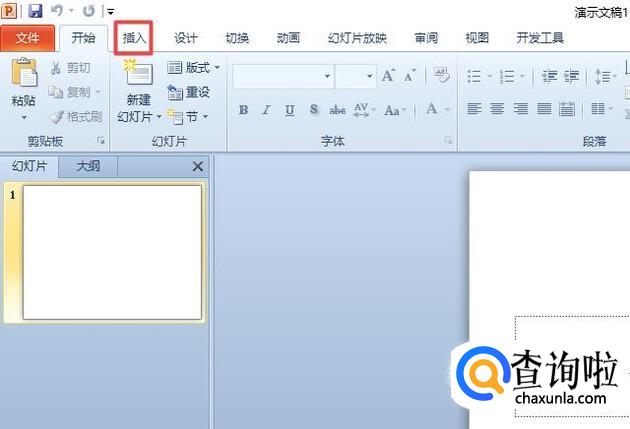Expand the font color dropdown arrow

point(447,109)
